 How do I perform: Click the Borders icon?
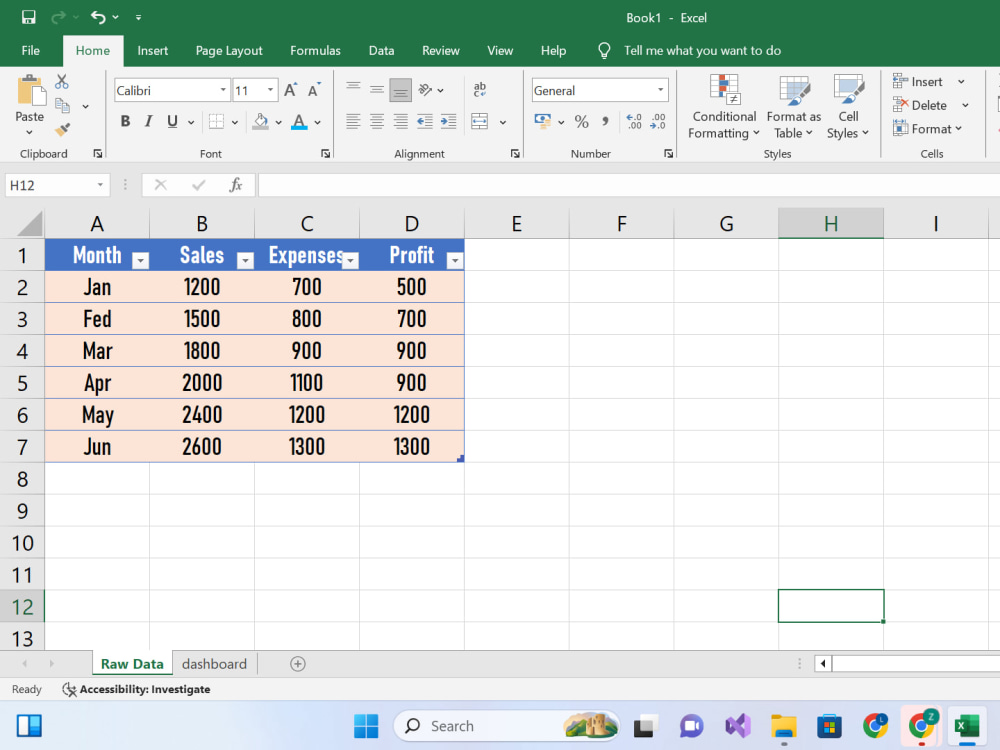point(217,121)
